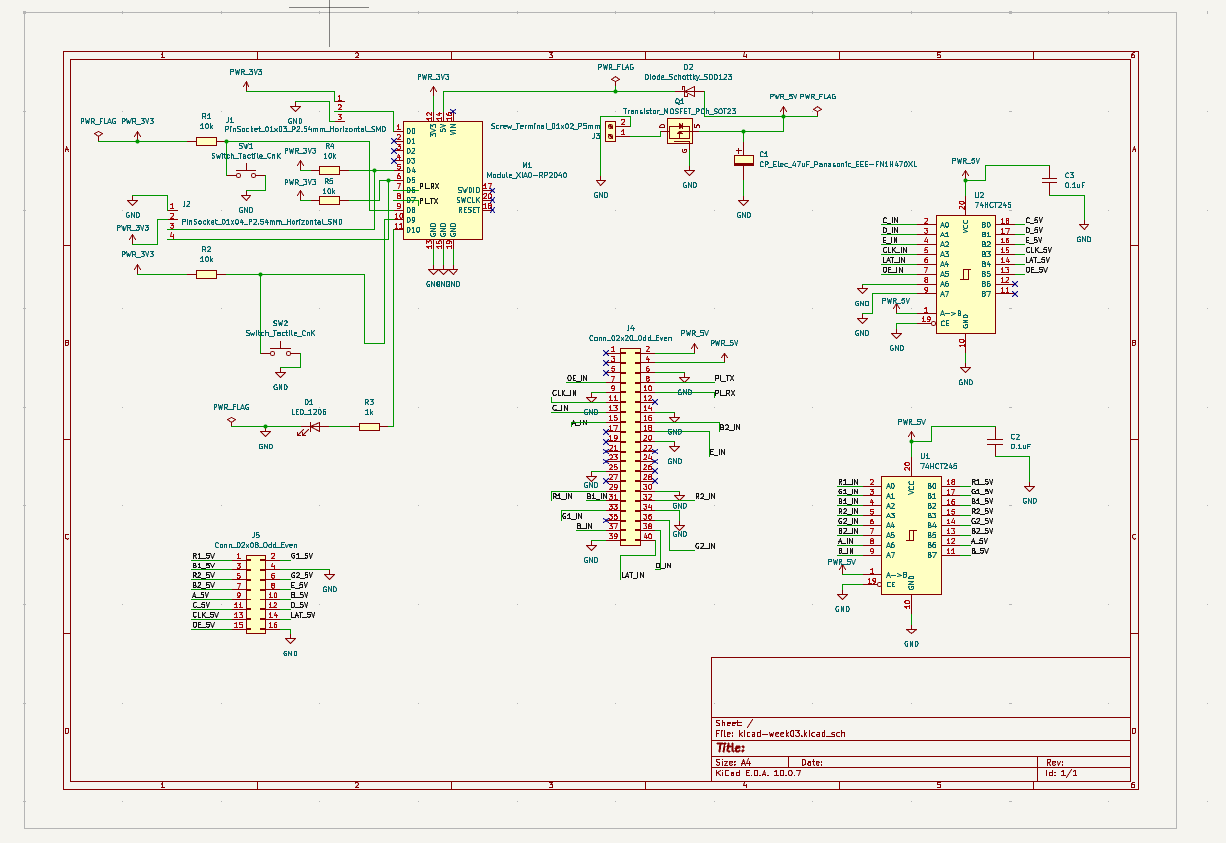
Task: Select the C3 0.1uF capacitor symbol
Action: click(1049, 180)
